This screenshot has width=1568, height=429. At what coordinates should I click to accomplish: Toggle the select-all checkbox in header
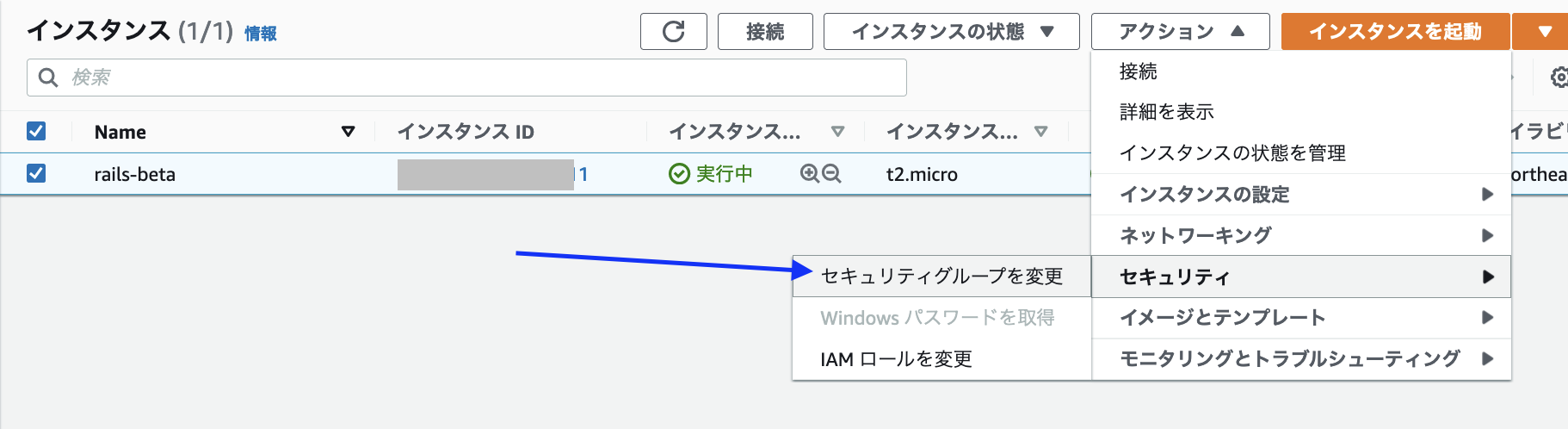pyautogui.click(x=36, y=131)
